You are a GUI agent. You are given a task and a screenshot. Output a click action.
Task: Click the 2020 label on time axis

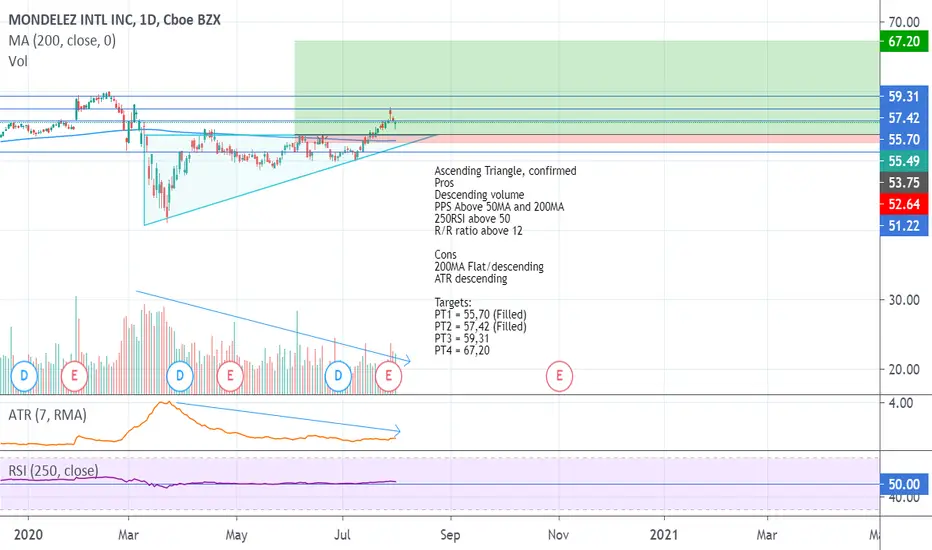[28, 535]
